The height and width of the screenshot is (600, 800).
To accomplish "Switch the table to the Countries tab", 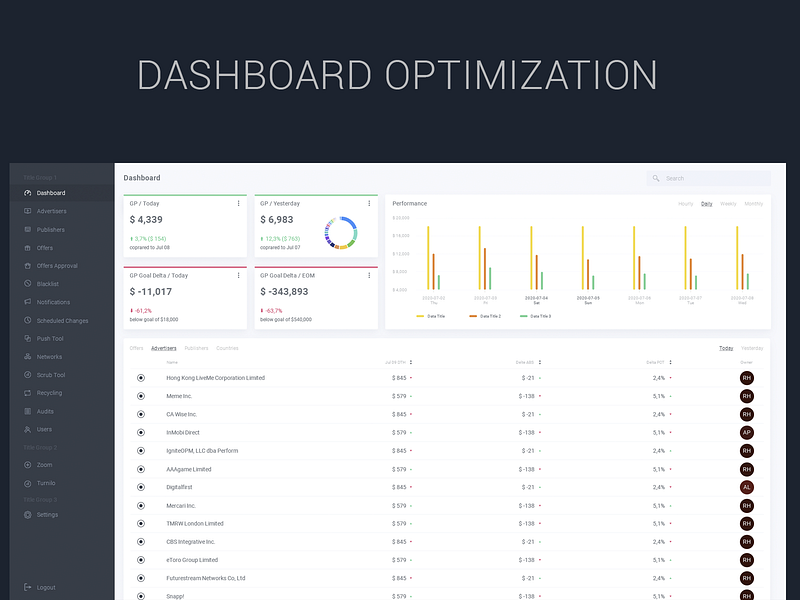I will [x=227, y=348].
